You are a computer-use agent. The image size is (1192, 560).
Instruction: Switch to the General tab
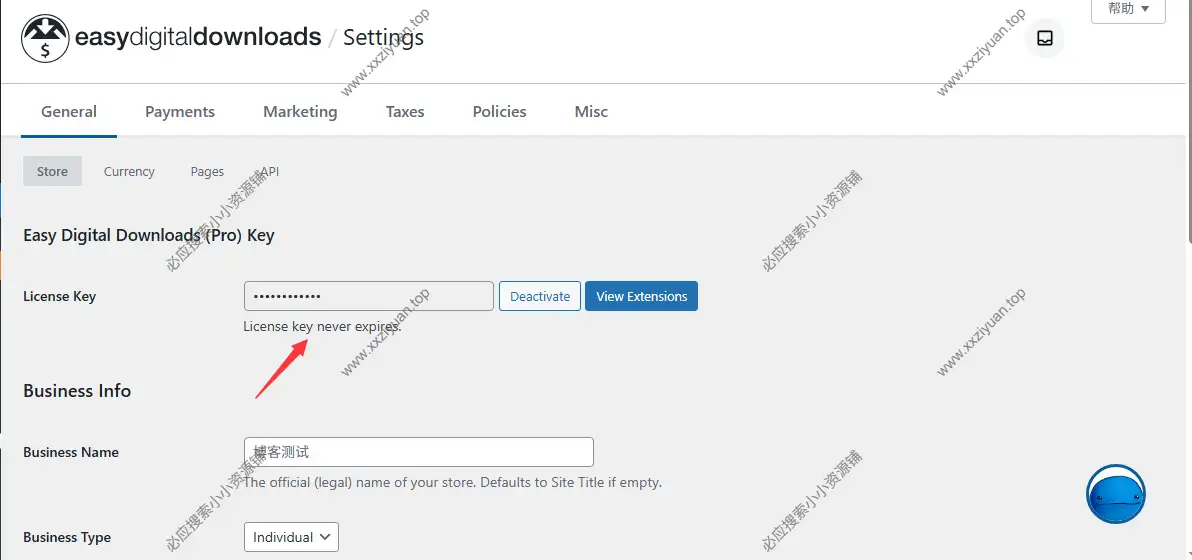pos(69,112)
